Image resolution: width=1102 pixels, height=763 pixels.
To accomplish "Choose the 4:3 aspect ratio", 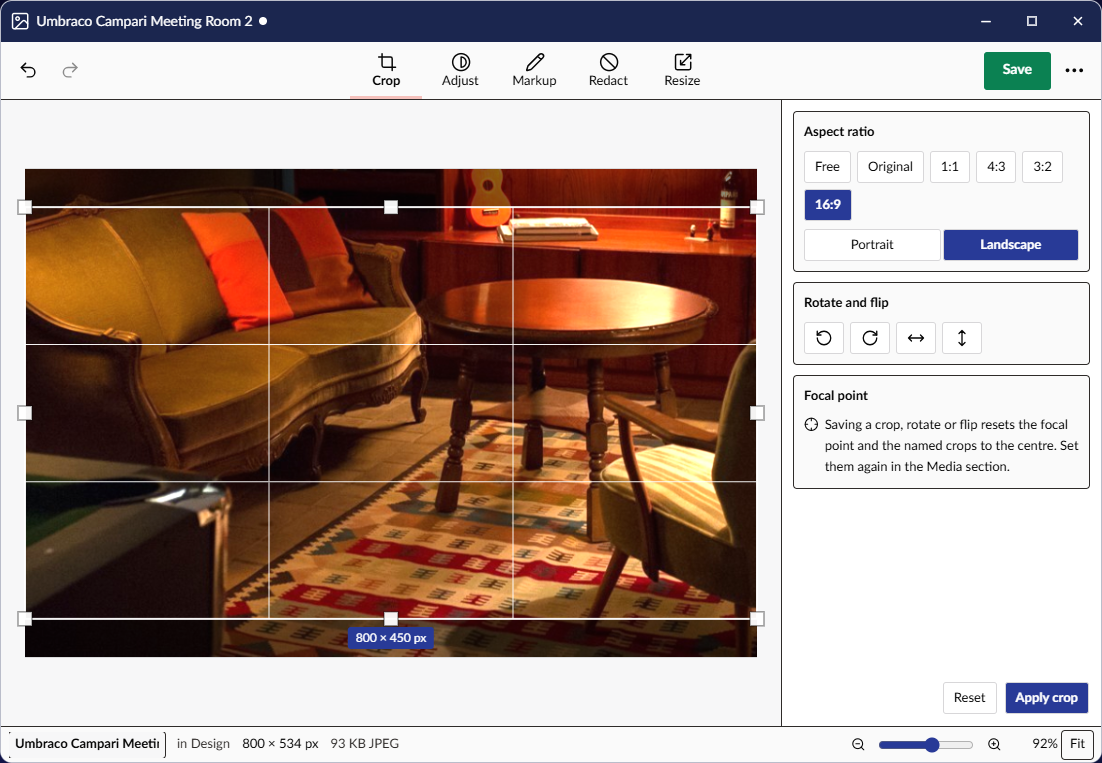I will coord(996,167).
